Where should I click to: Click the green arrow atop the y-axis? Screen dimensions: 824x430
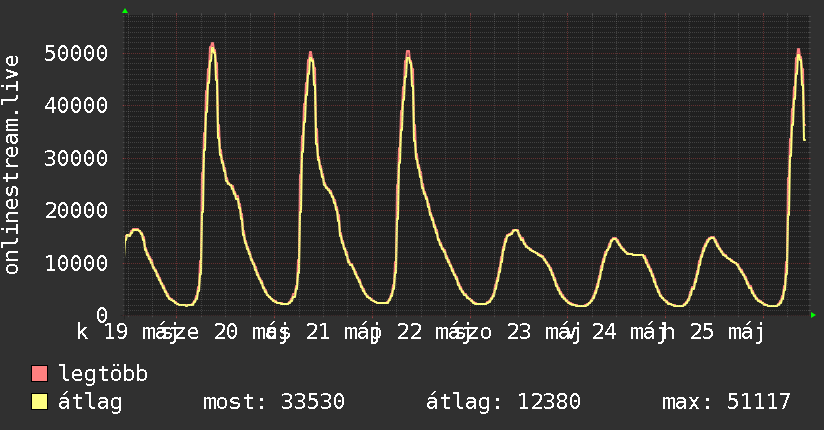click(x=125, y=11)
